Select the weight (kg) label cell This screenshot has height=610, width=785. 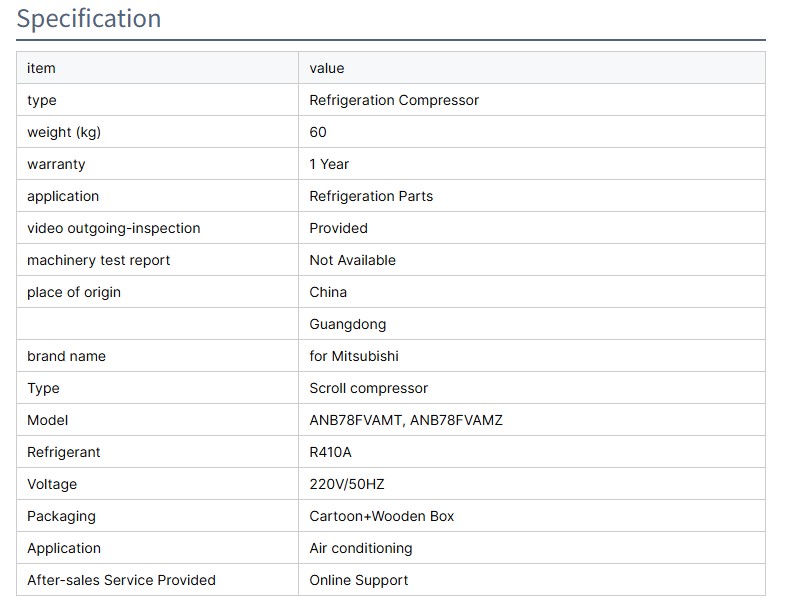(x=64, y=132)
